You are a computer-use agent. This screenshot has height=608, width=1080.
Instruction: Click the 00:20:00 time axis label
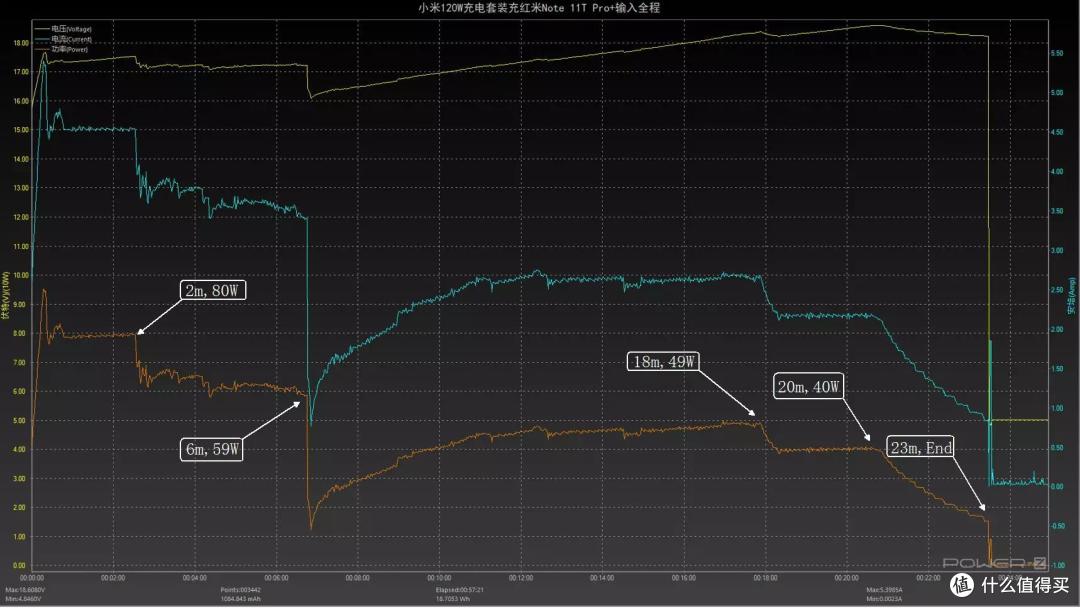pos(847,578)
